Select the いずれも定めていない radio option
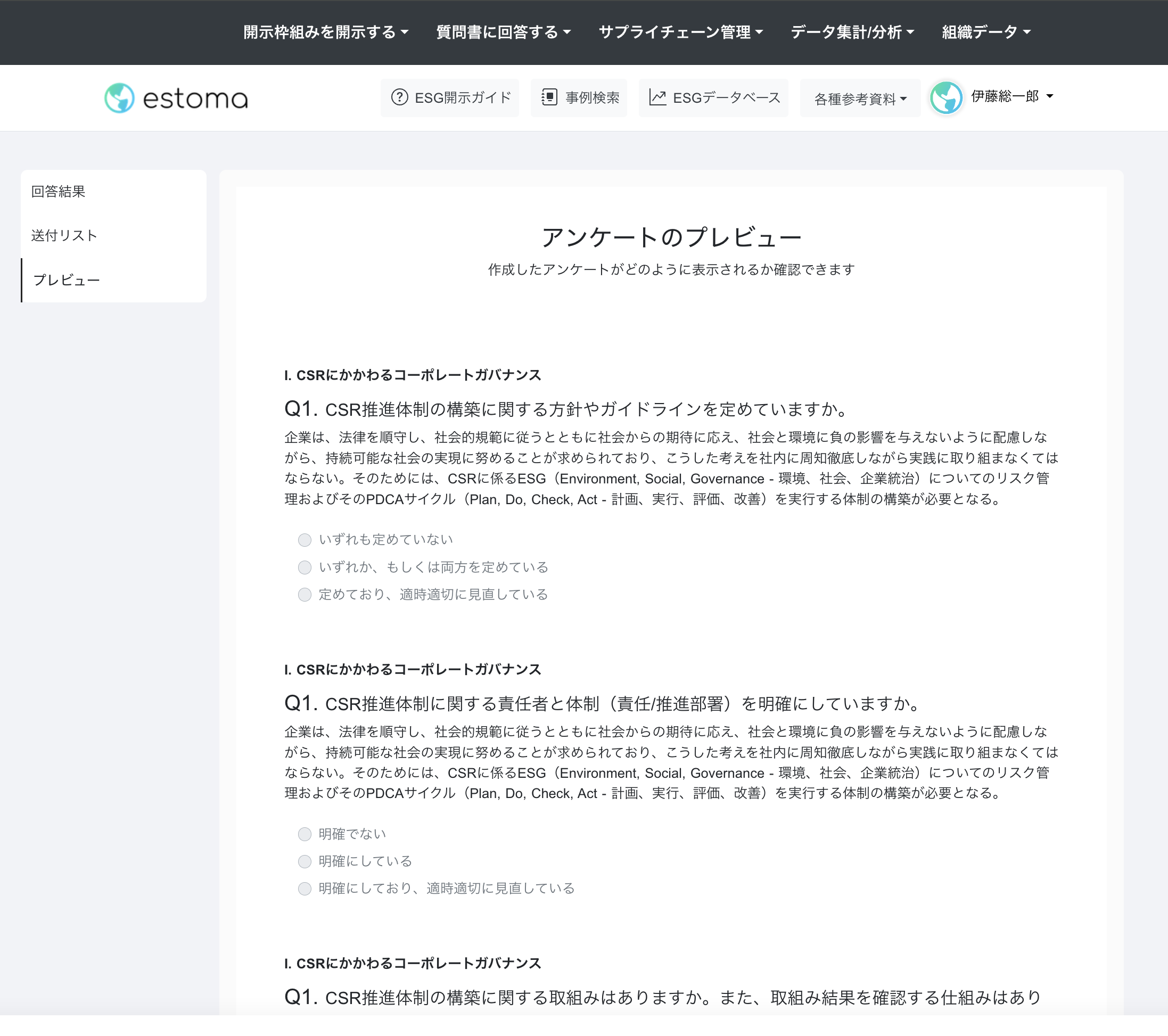1168x1036 pixels. [x=305, y=539]
